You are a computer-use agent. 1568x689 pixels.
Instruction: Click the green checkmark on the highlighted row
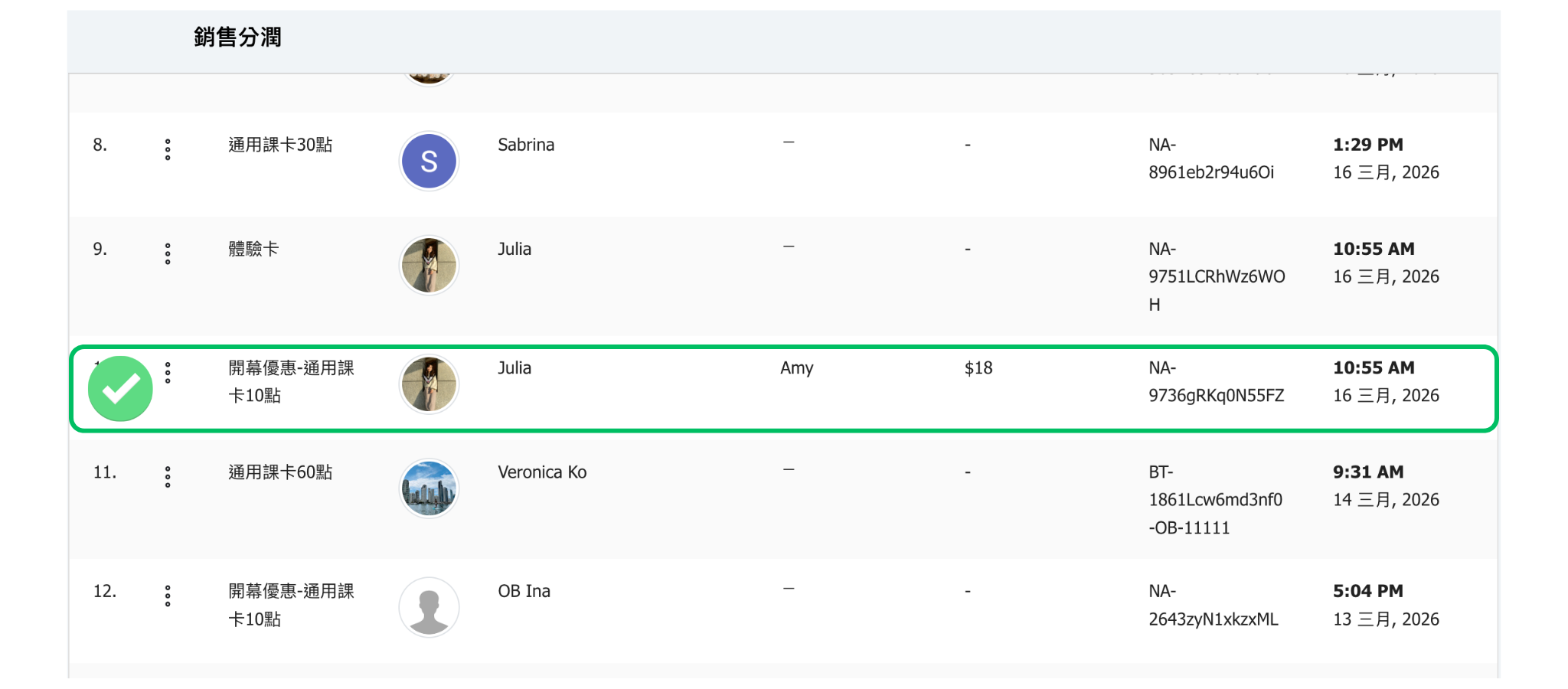pyautogui.click(x=121, y=389)
